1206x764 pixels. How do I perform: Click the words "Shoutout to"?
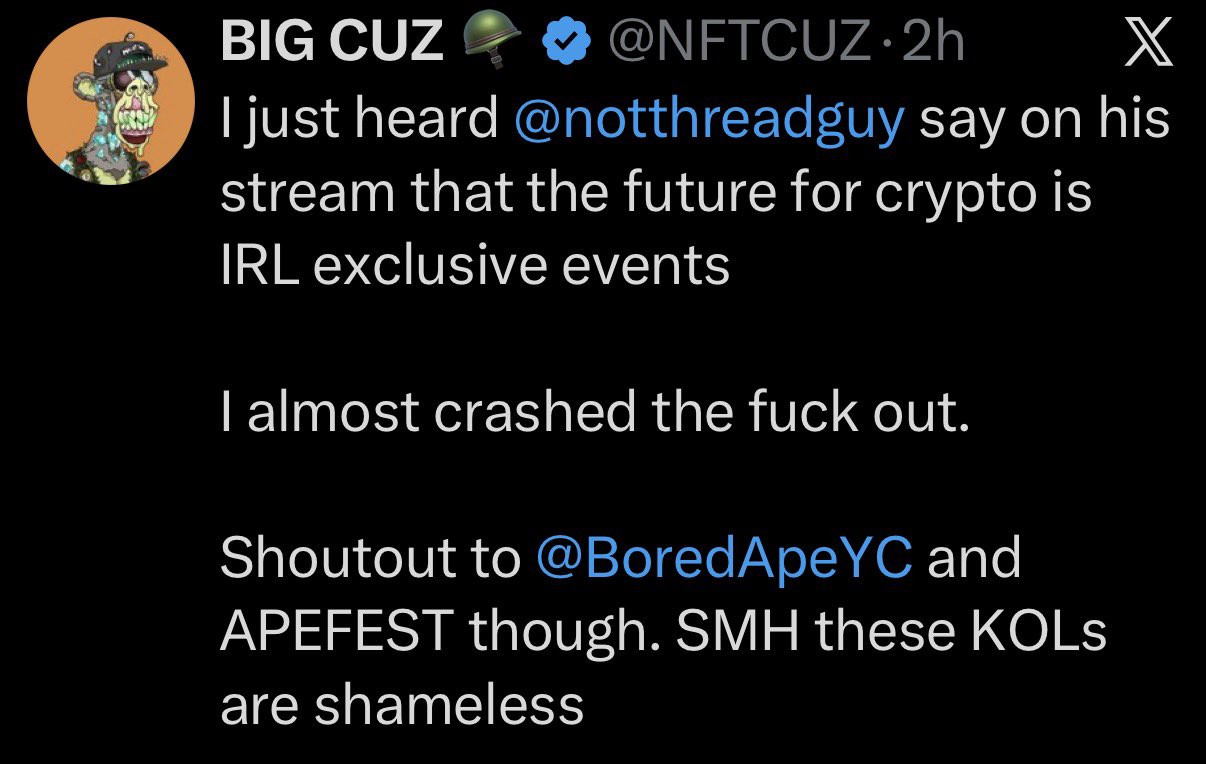(x=370, y=557)
